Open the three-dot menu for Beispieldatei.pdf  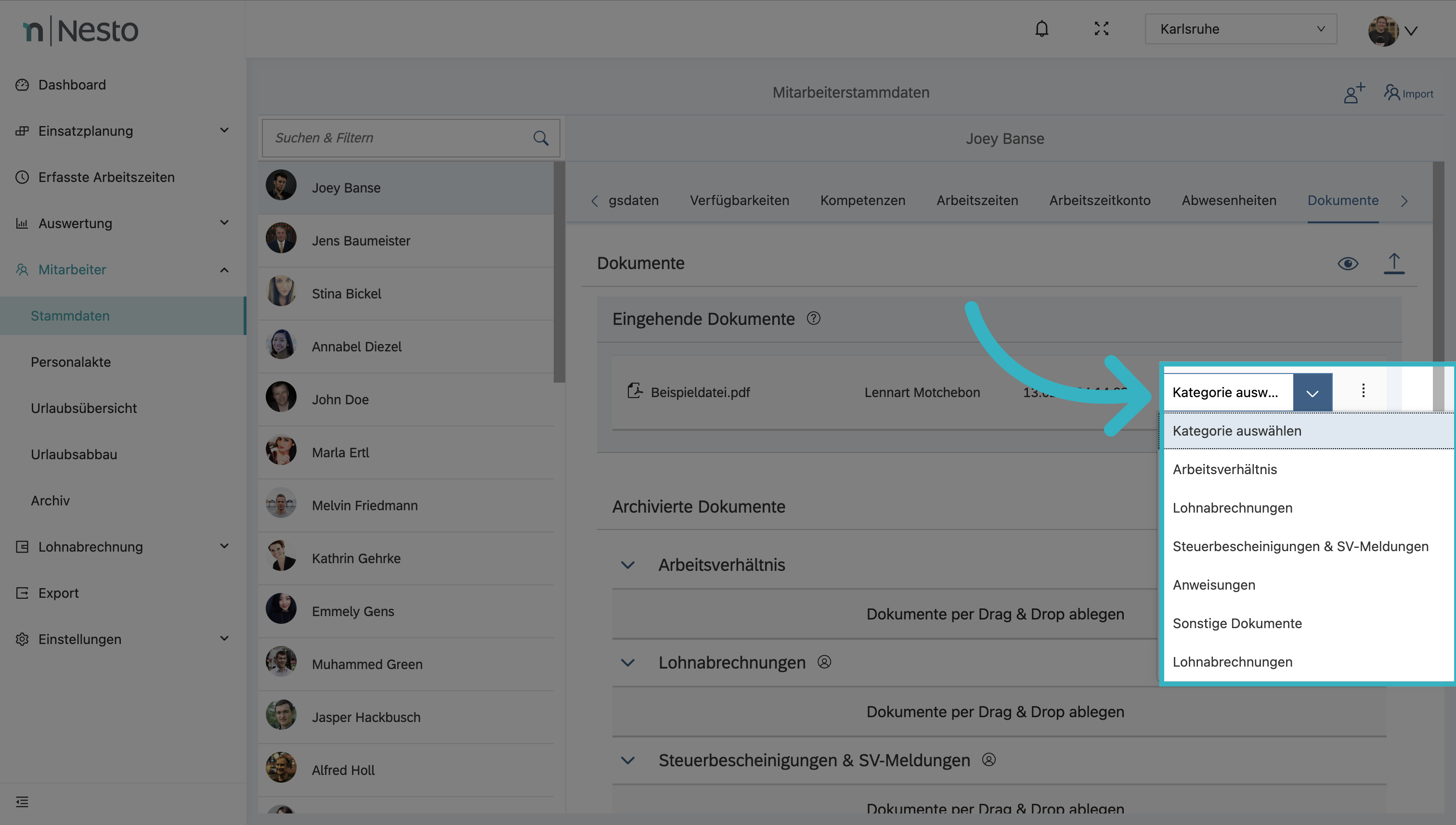pos(1363,391)
